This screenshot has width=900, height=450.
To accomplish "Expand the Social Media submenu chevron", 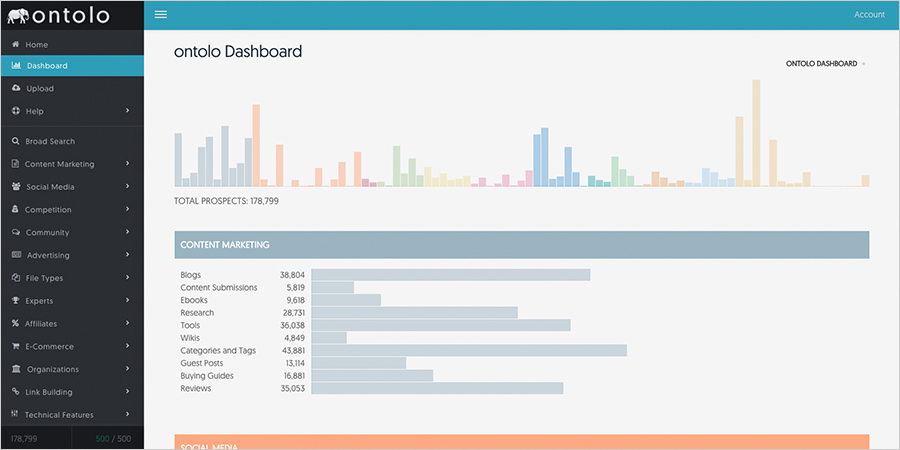I will pos(127,187).
